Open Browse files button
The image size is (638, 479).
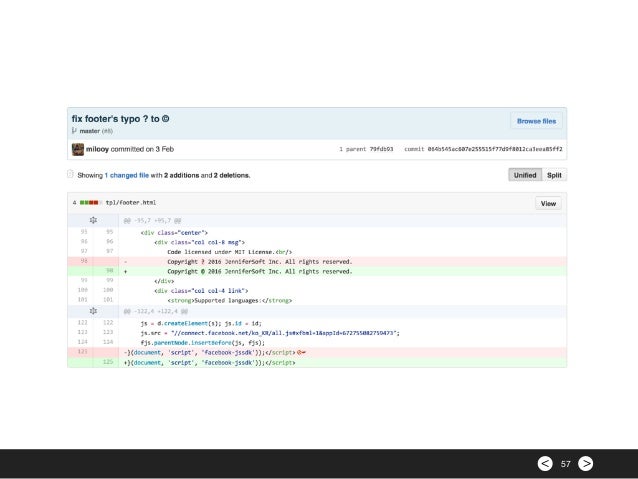536,121
